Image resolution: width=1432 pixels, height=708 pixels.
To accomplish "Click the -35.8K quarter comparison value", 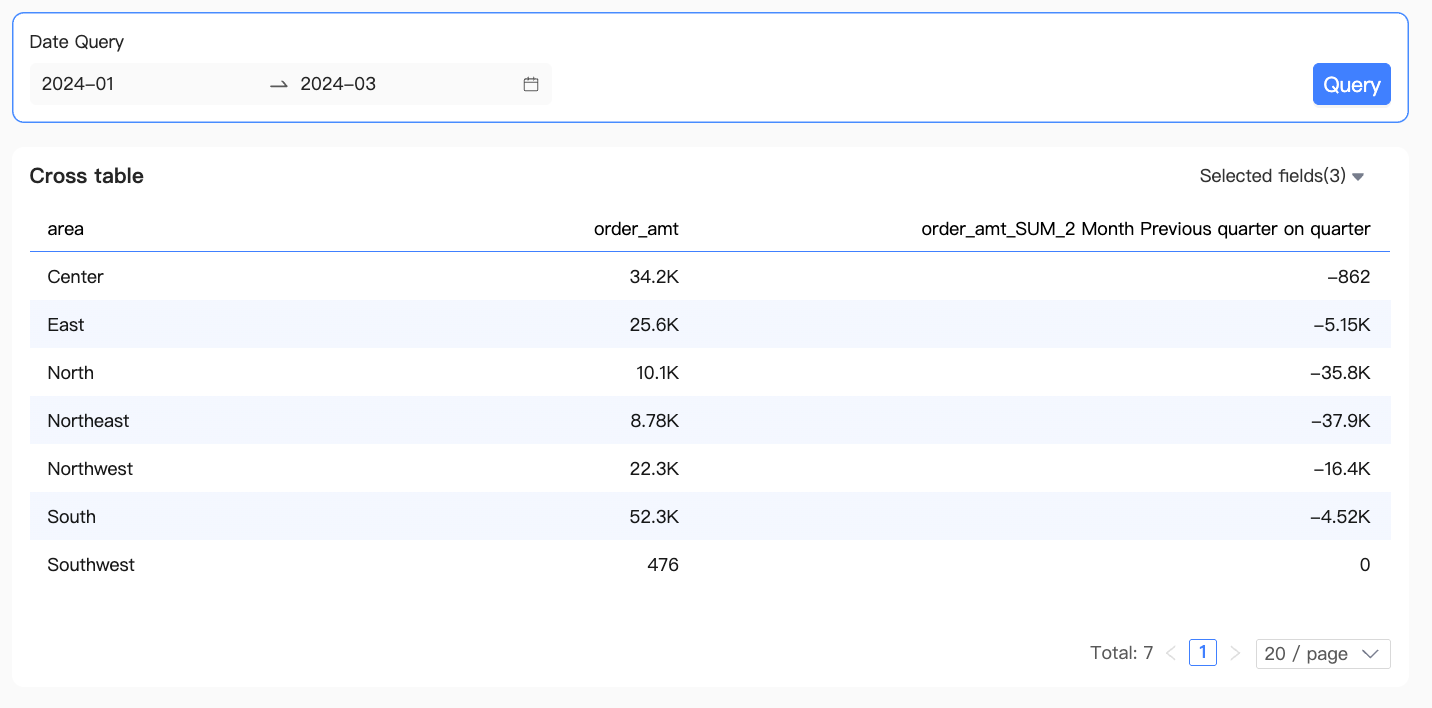I will 1340,373.
